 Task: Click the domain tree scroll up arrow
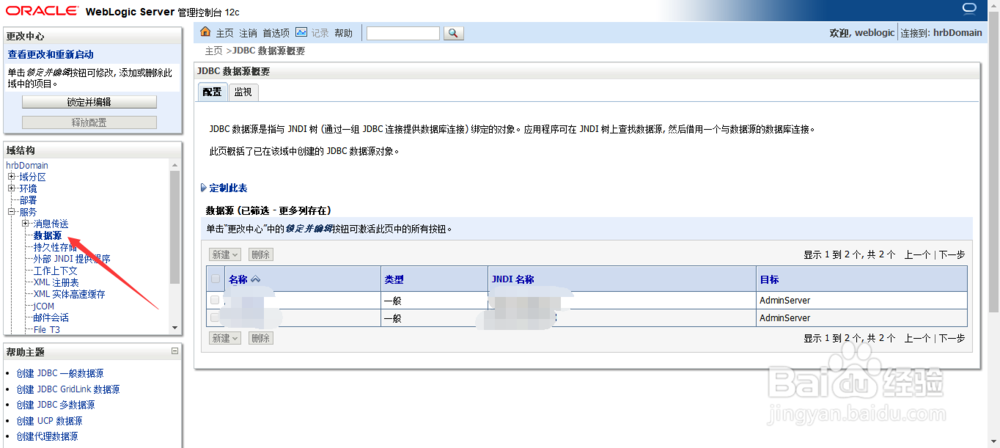tap(175, 165)
